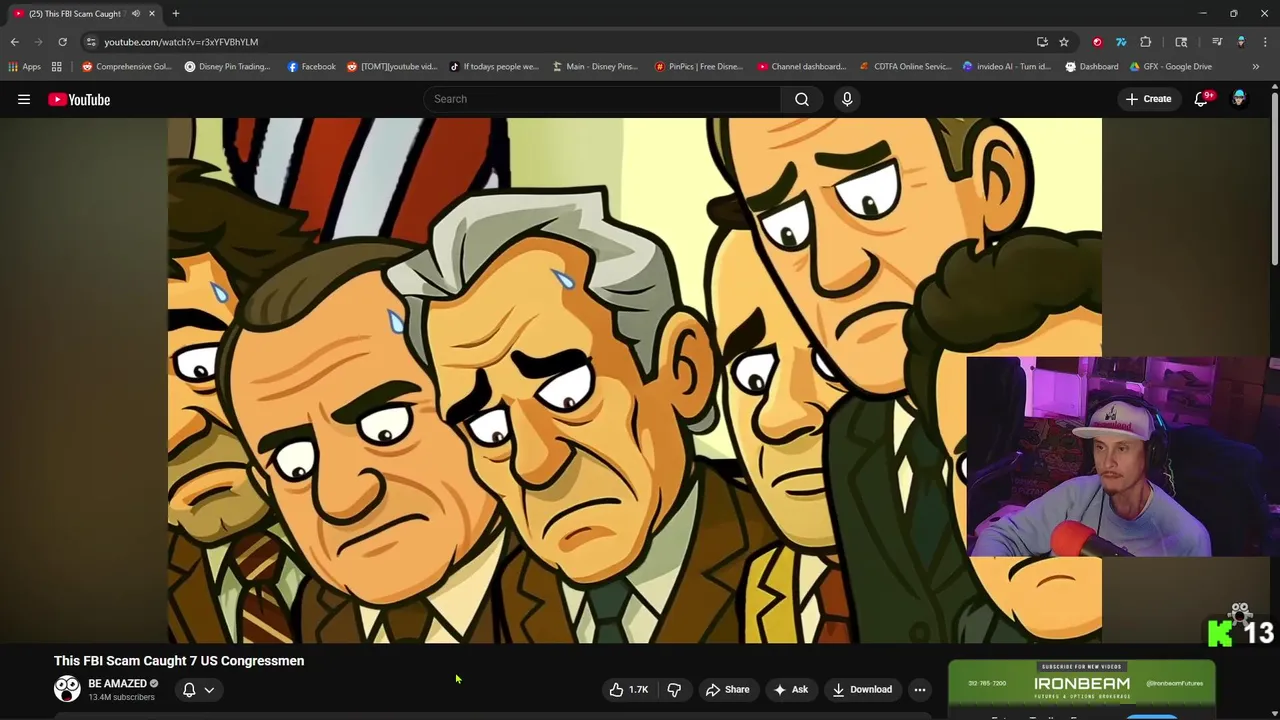Viewport: 1280px width, 720px height.
Task: Open YouTube notifications bell
Action: pyautogui.click(x=1202, y=99)
